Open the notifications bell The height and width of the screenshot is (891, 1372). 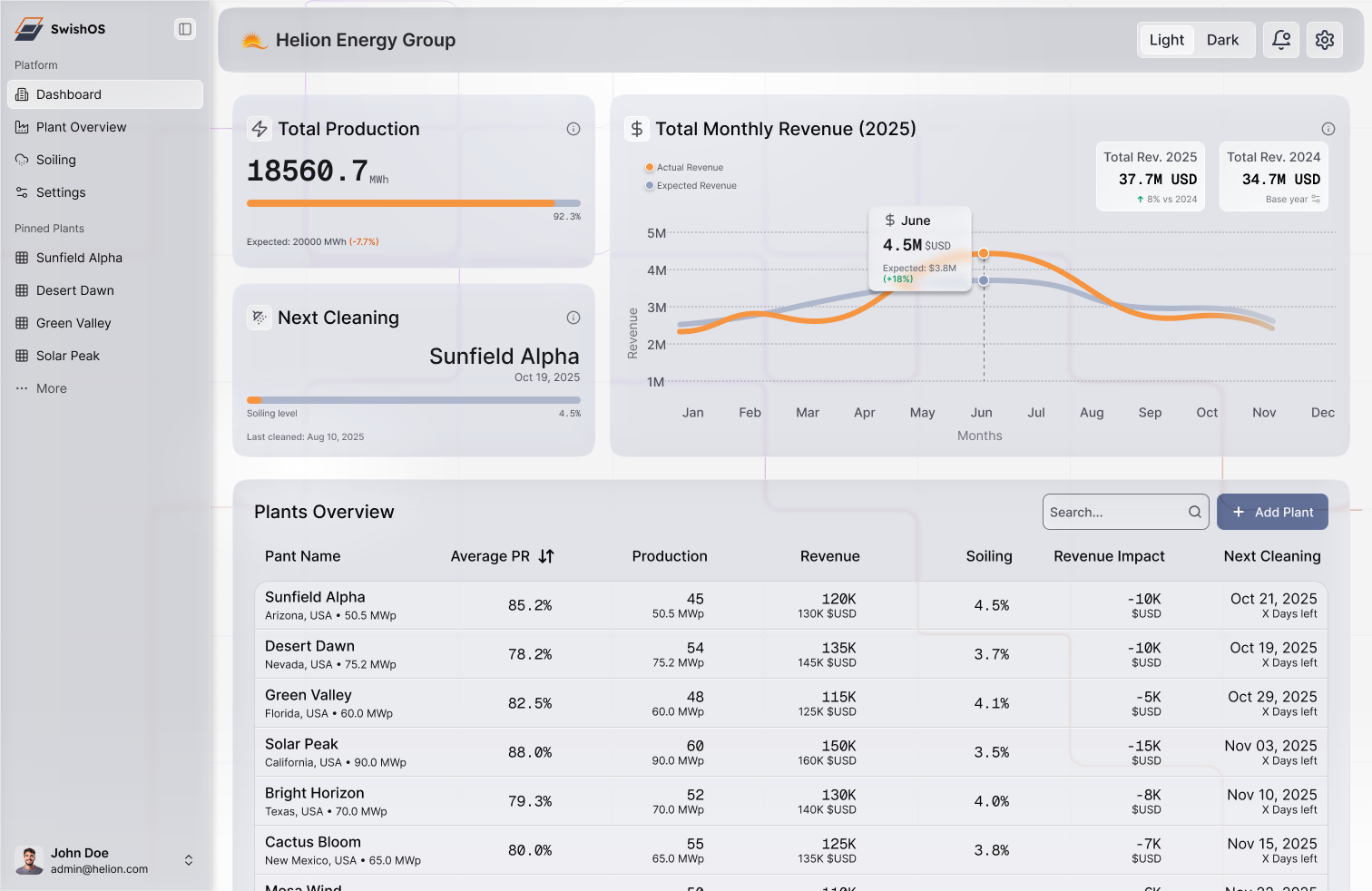[1280, 40]
